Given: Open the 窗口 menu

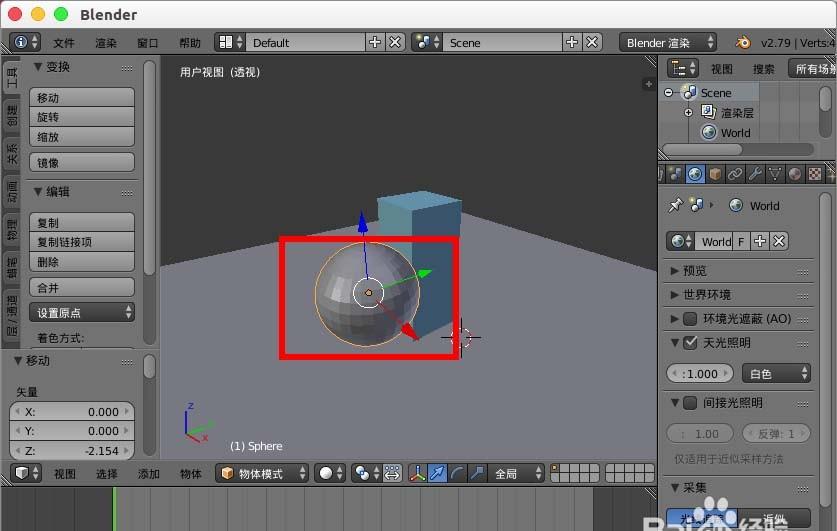Looking at the screenshot, I should click(x=147, y=43).
